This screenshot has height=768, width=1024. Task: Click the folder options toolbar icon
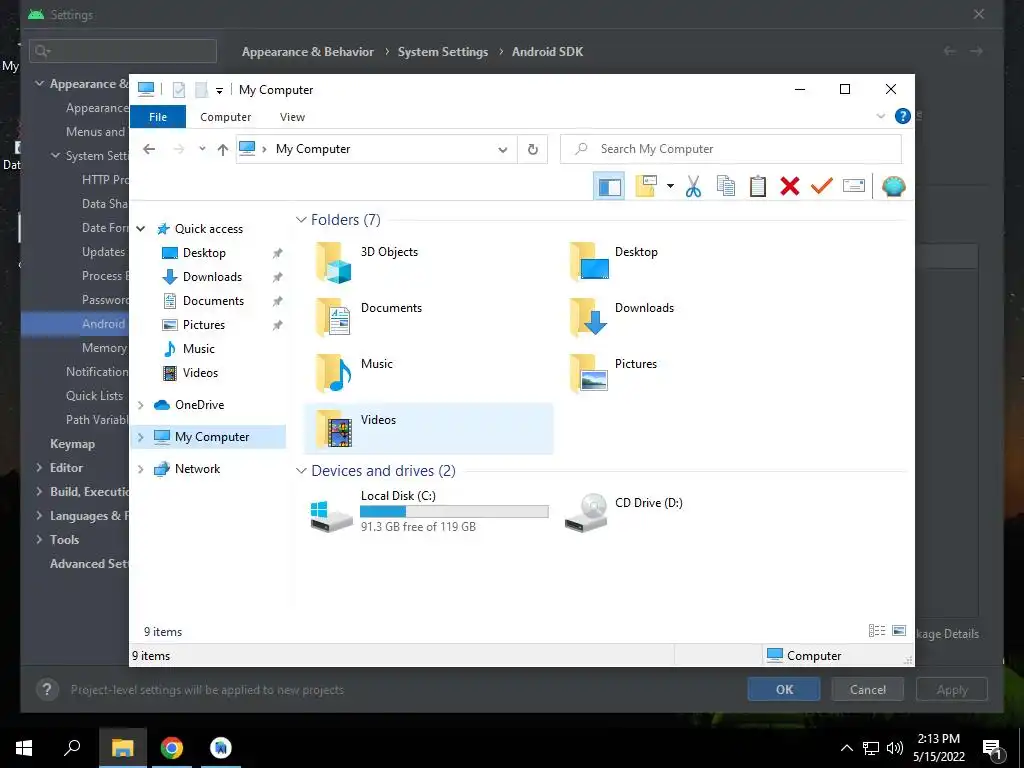[x=646, y=186]
